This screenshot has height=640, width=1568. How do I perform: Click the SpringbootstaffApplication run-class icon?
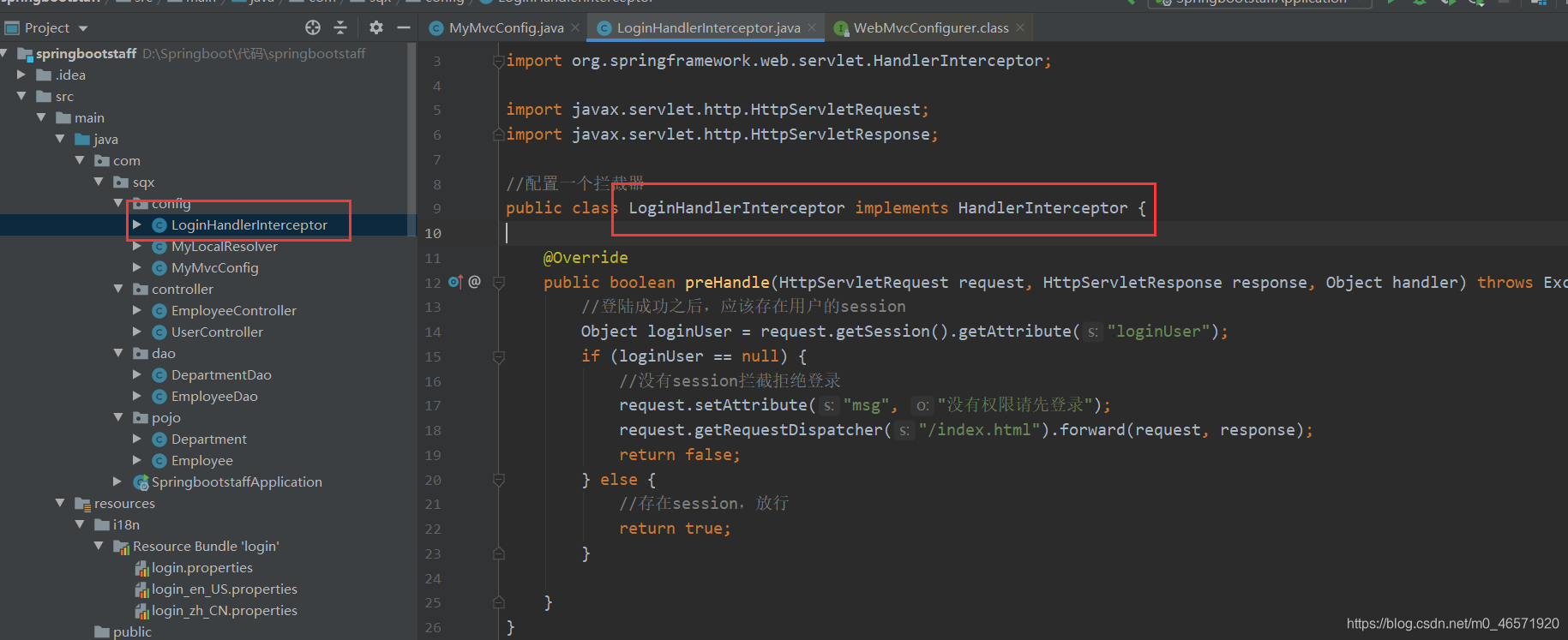[x=141, y=483]
